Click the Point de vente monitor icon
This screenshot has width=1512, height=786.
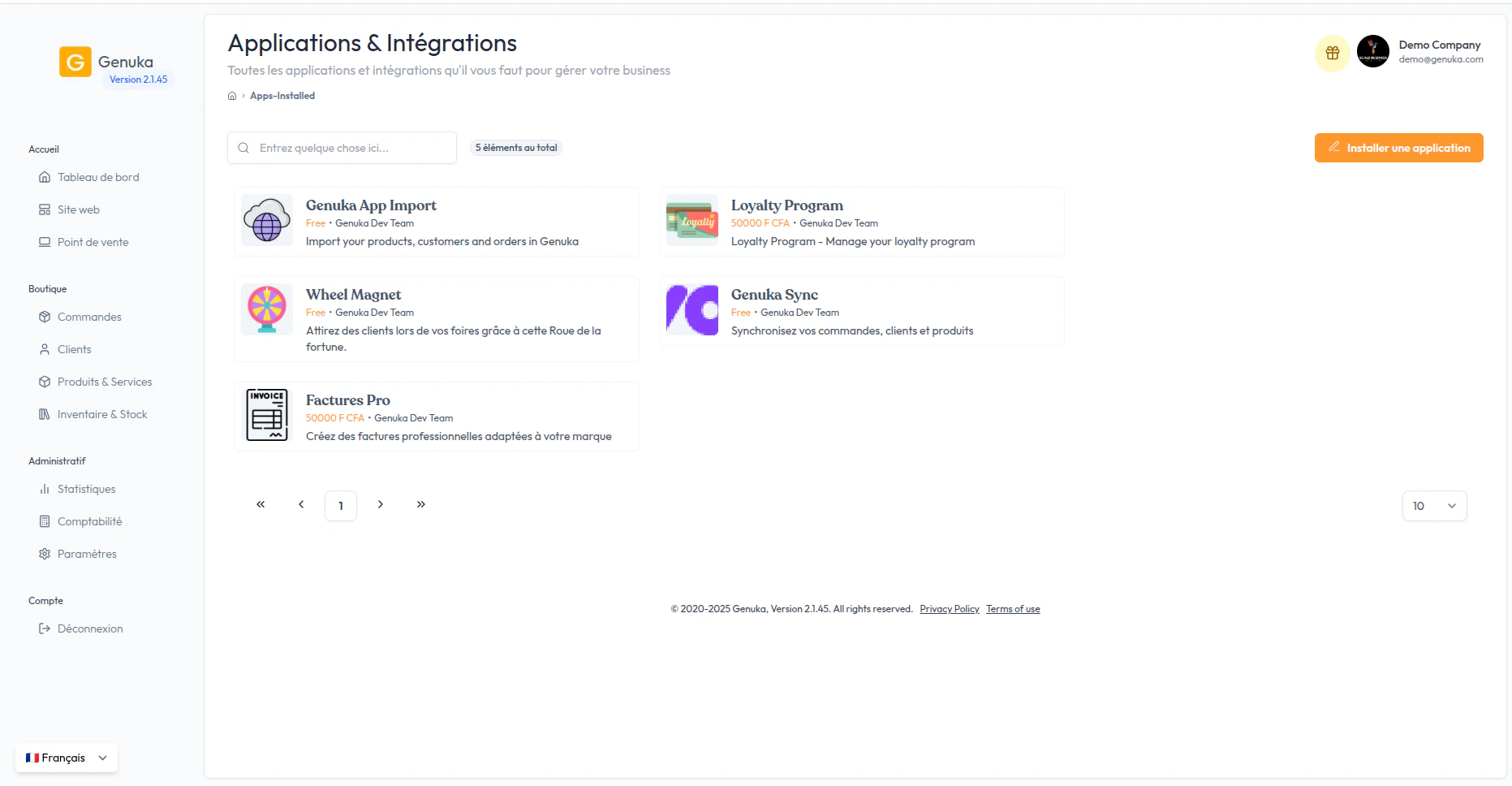point(45,242)
